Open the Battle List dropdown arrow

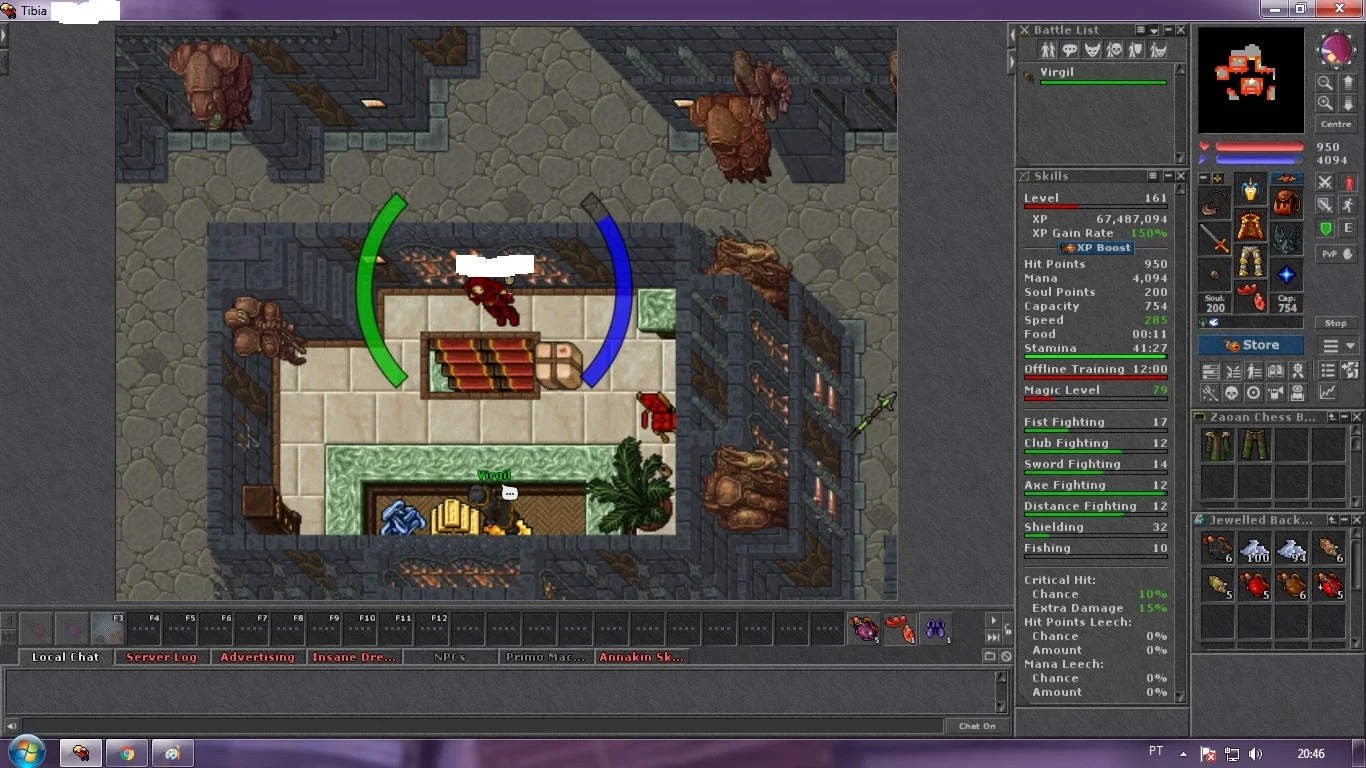point(1154,31)
